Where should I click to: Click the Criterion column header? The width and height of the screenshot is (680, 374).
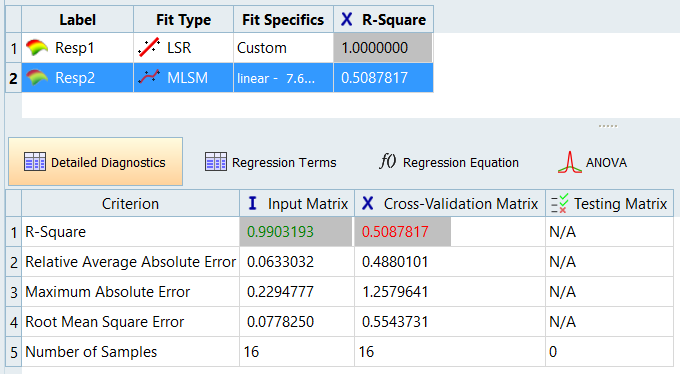point(131,203)
